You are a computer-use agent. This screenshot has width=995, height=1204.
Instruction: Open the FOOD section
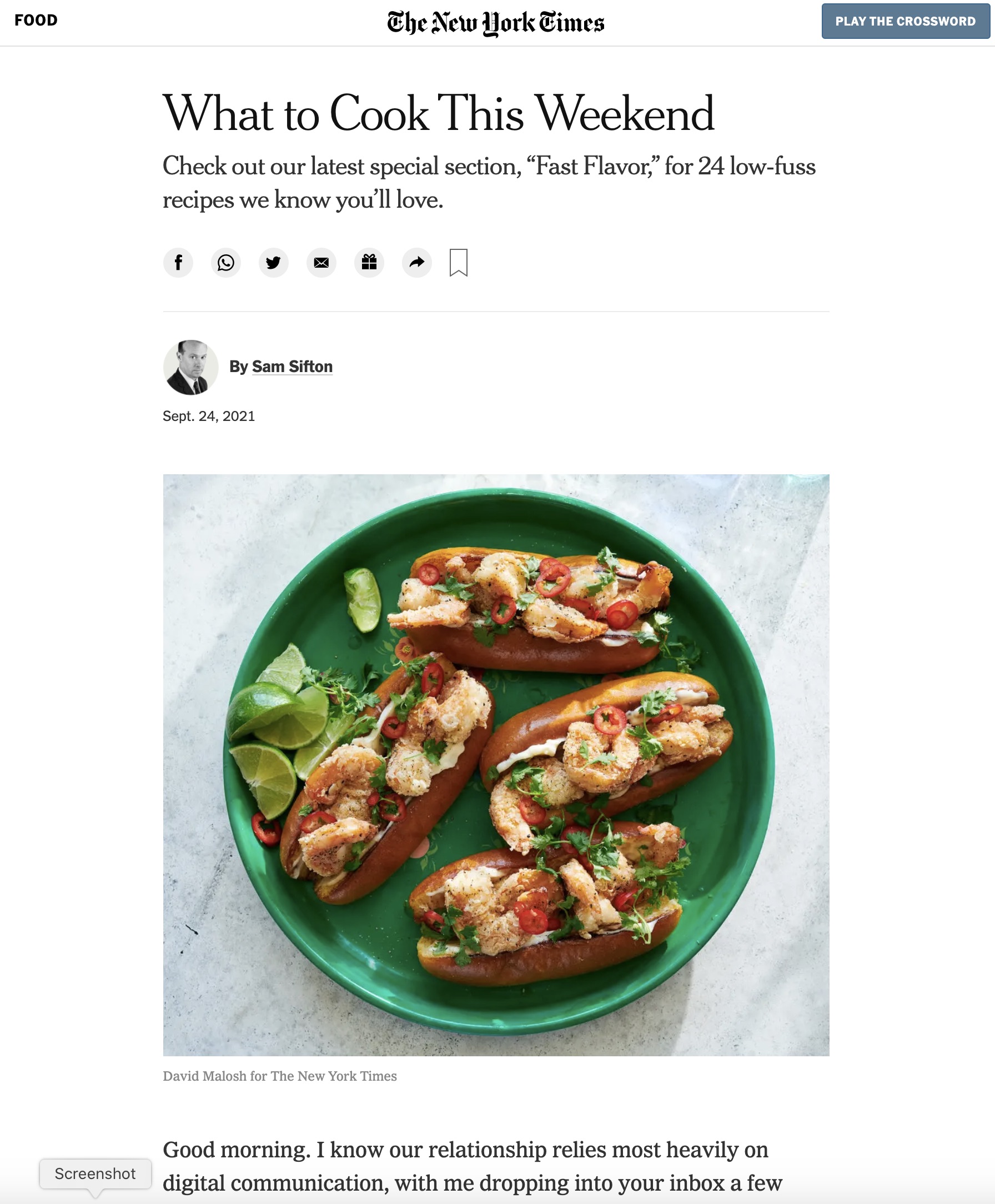click(x=36, y=21)
